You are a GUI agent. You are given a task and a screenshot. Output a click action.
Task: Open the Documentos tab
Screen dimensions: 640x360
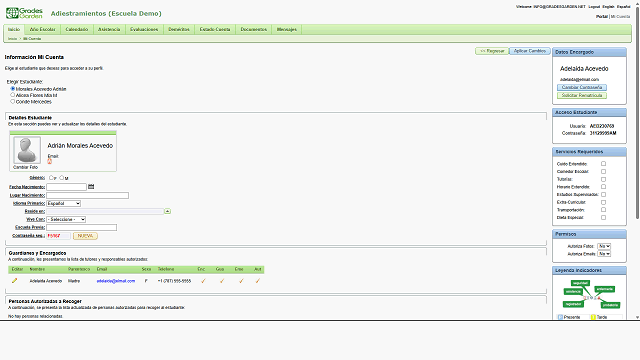pos(253,29)
